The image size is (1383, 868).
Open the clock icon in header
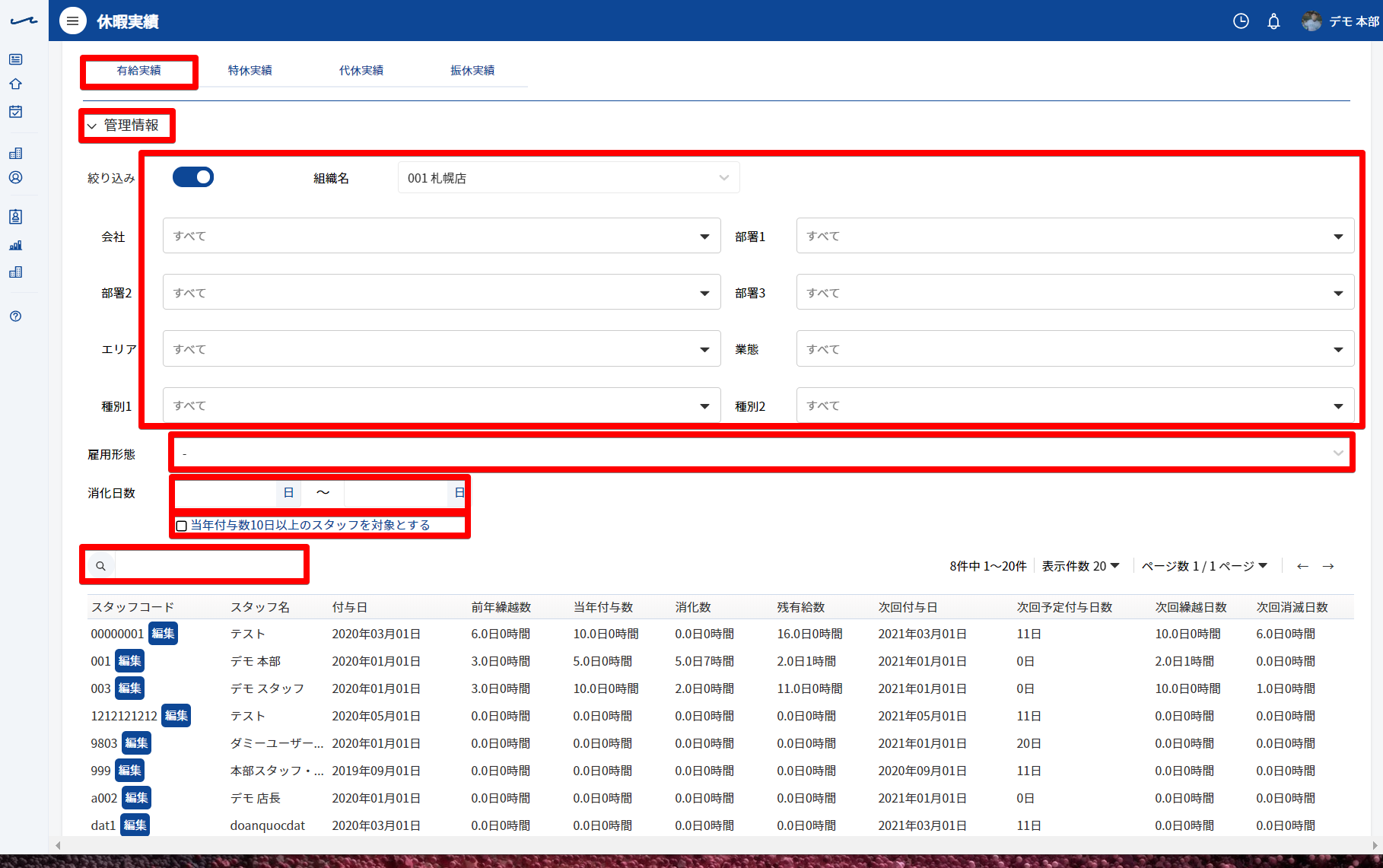click(x=1241, y=21)
